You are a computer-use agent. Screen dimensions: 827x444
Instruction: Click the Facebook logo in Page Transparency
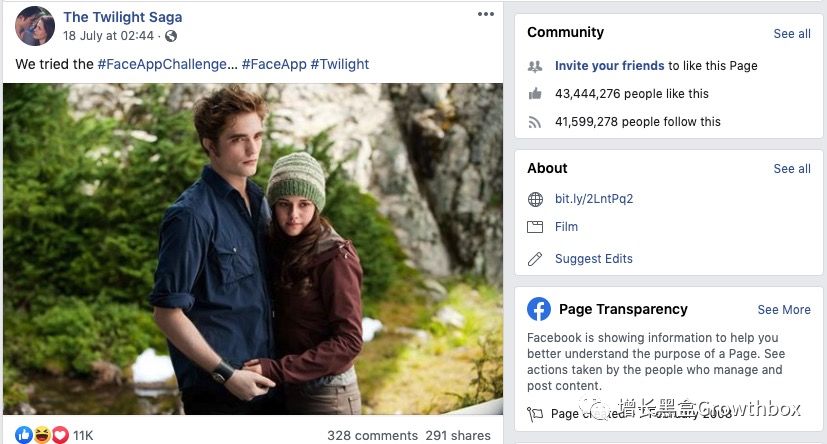coord(539,309)
